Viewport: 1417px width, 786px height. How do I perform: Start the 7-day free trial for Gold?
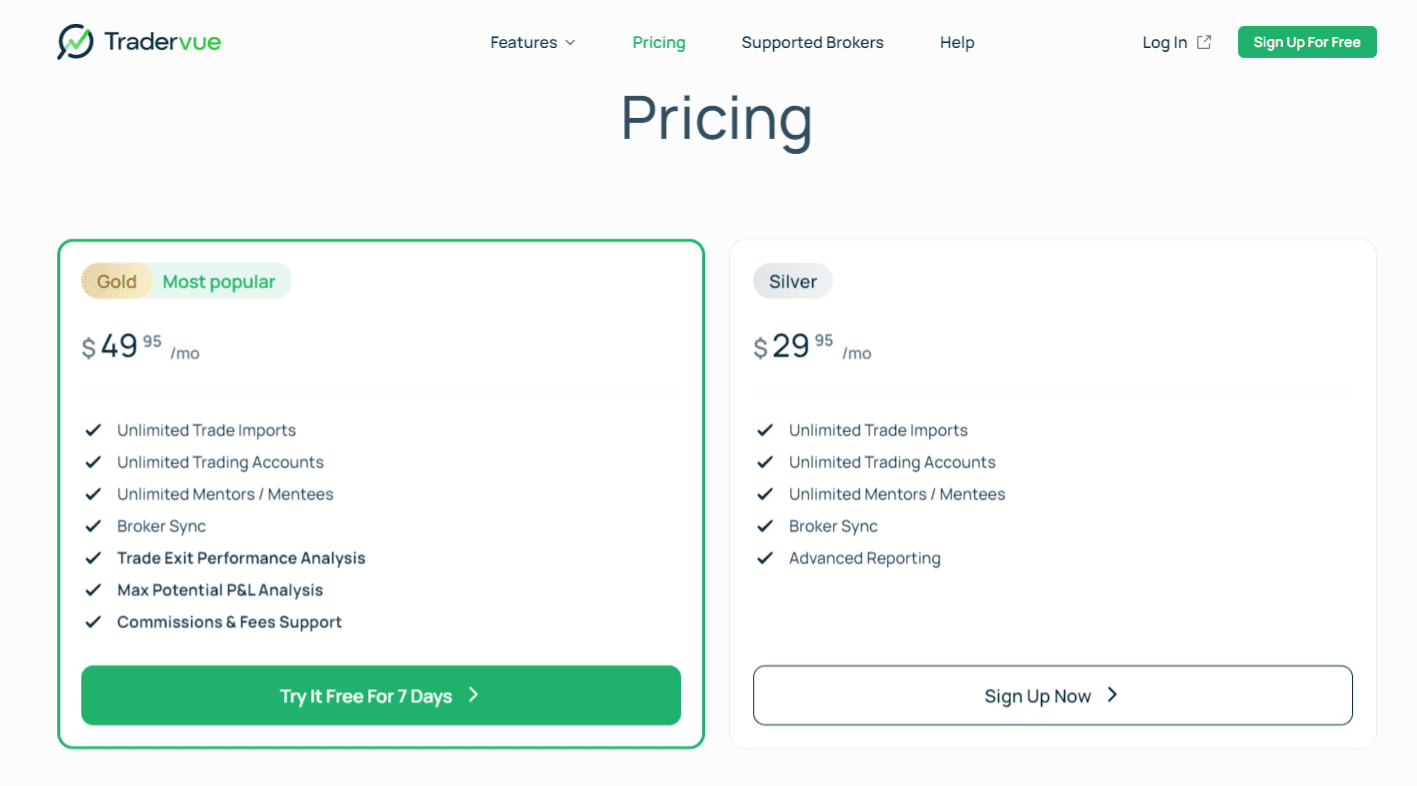pyautogui.click(x=380, y=695)
